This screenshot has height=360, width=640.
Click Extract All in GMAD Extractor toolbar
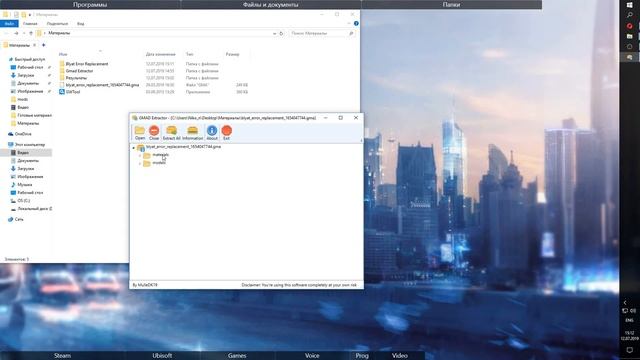(171, 133)
